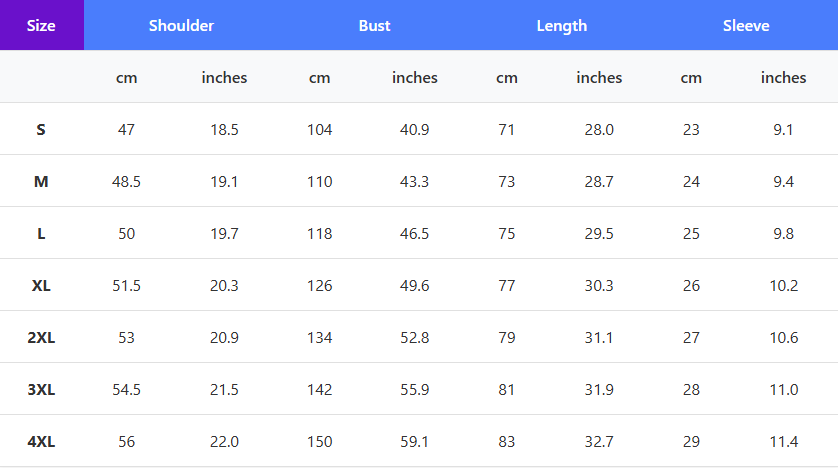Select the 2XL size row label
Viewport: 838px width, 468px height.
pos(41,337)
